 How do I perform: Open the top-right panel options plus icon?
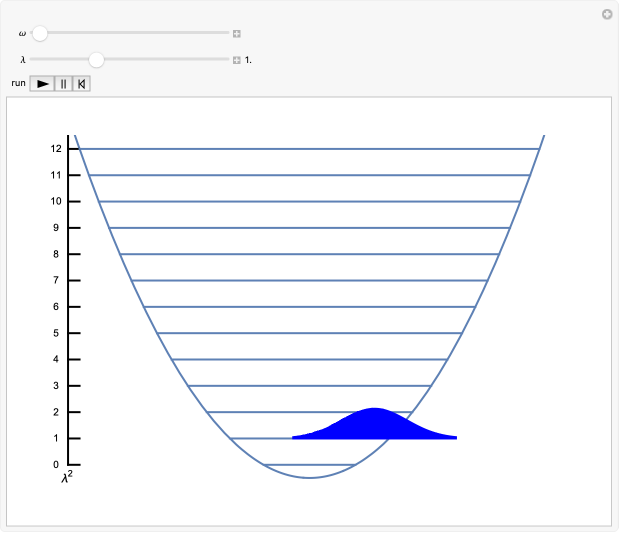coord(606,14)
